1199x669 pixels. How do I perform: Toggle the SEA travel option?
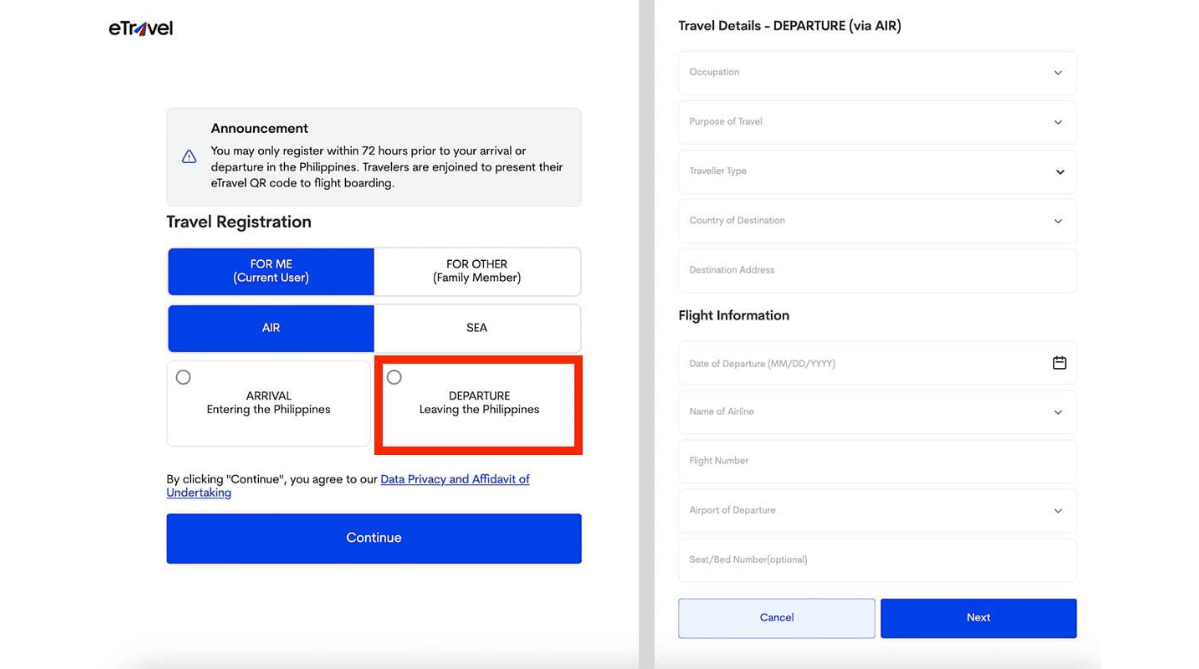pyautogui.click(x=476, y=327)
